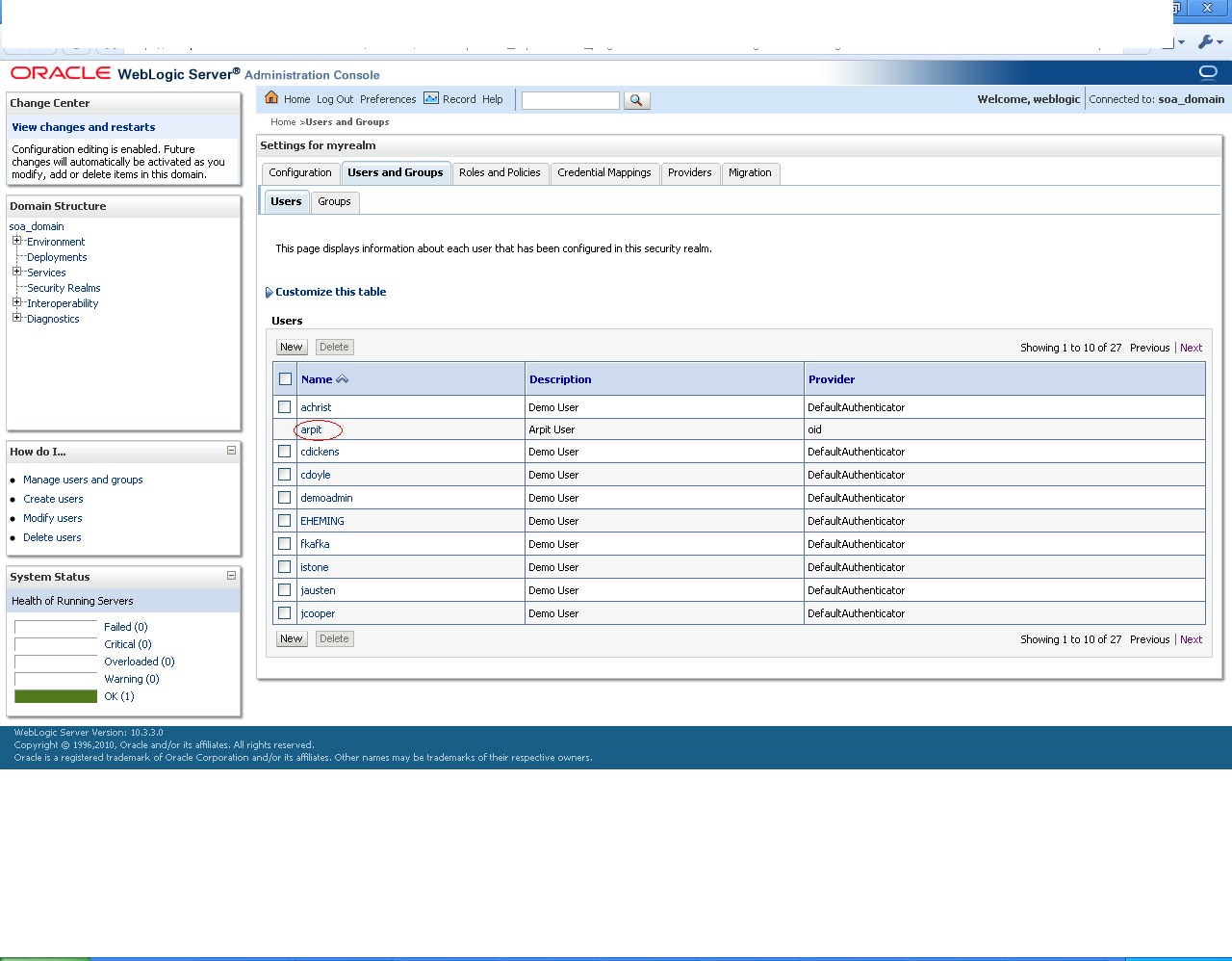Click the bottom New user button
The width and height of the screenshot is (1232, 961).
(292, 638)
